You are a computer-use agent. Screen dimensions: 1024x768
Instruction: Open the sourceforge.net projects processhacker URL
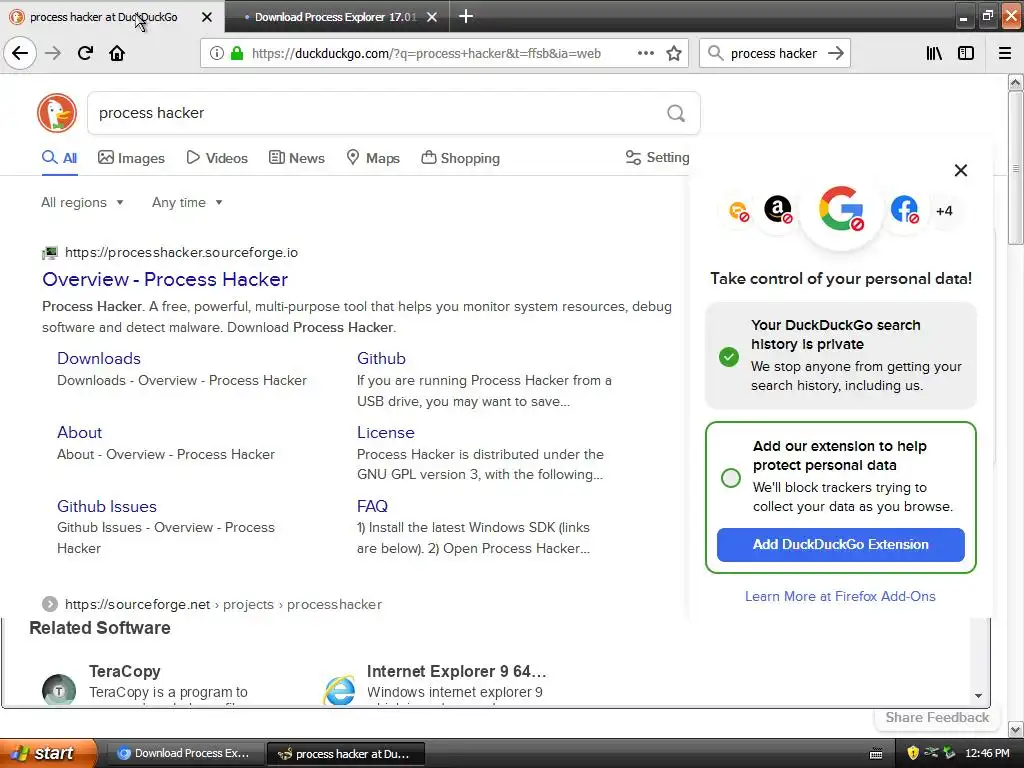coord(223,604)
